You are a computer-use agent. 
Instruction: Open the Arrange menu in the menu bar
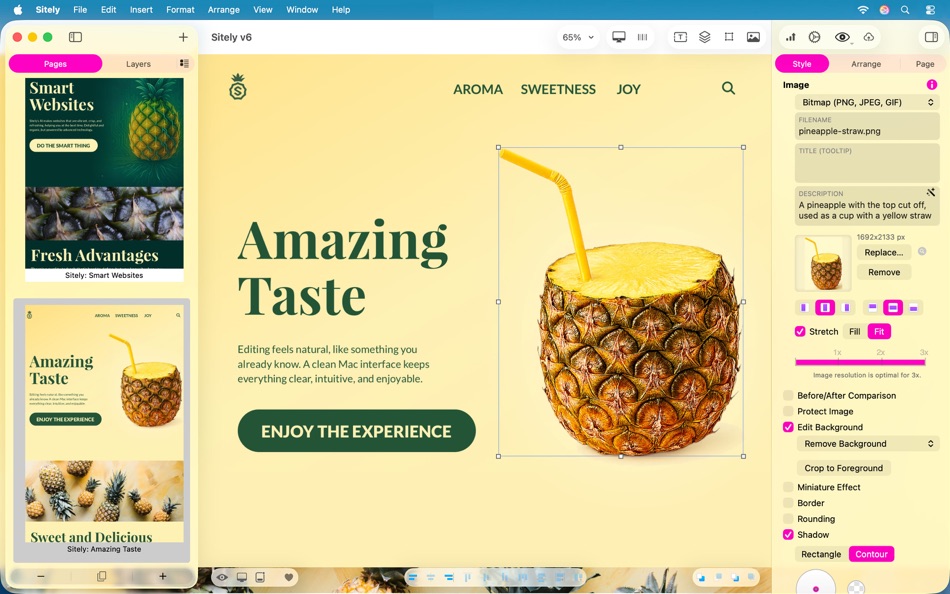223,9
